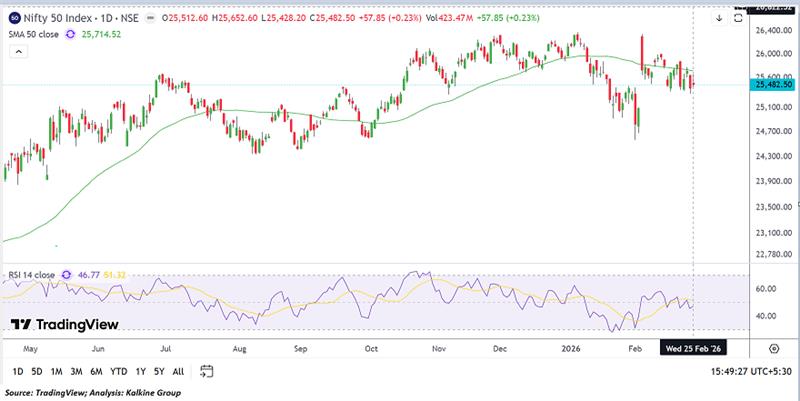This screenshot has width=800, height=401.
Task: Click the RSI 14 close legend label
Action: pyautogui.click(x=30, y=273)
